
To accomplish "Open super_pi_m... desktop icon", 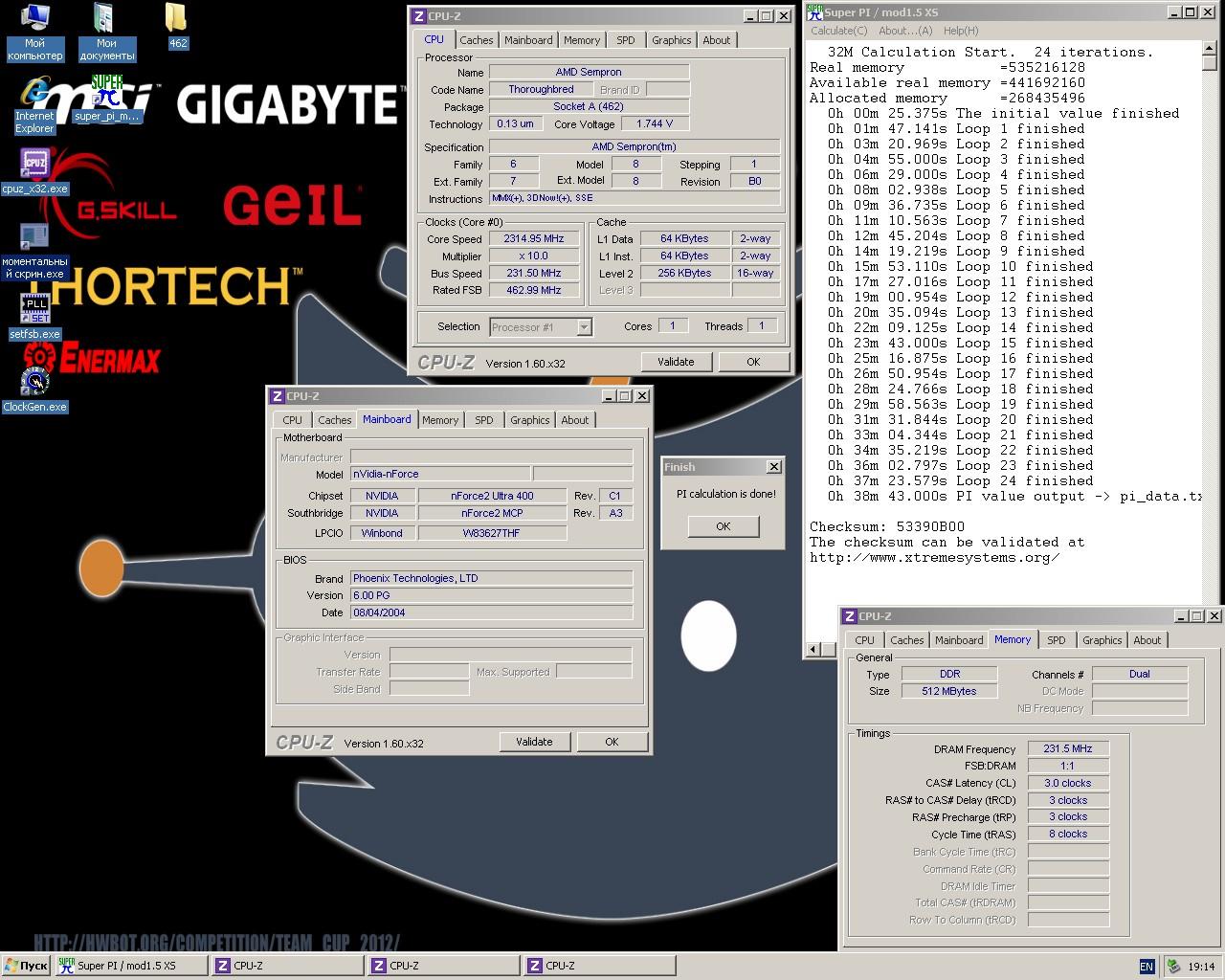I will pyautogui.click(x=106, y=99).
